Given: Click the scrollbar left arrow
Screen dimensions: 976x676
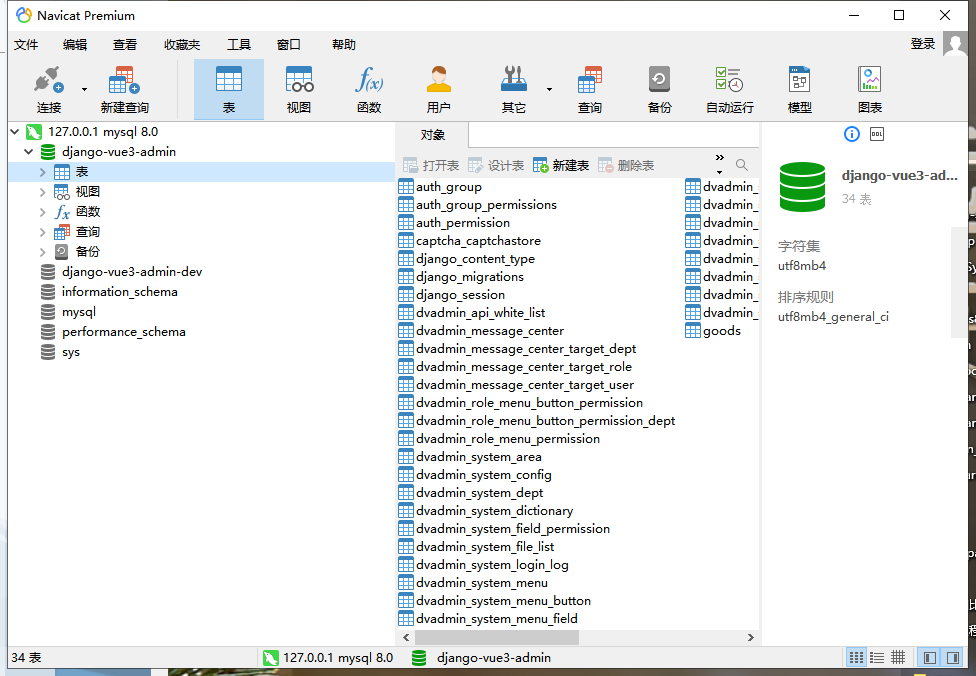Looking at the screenshot, I should [406, 637].
